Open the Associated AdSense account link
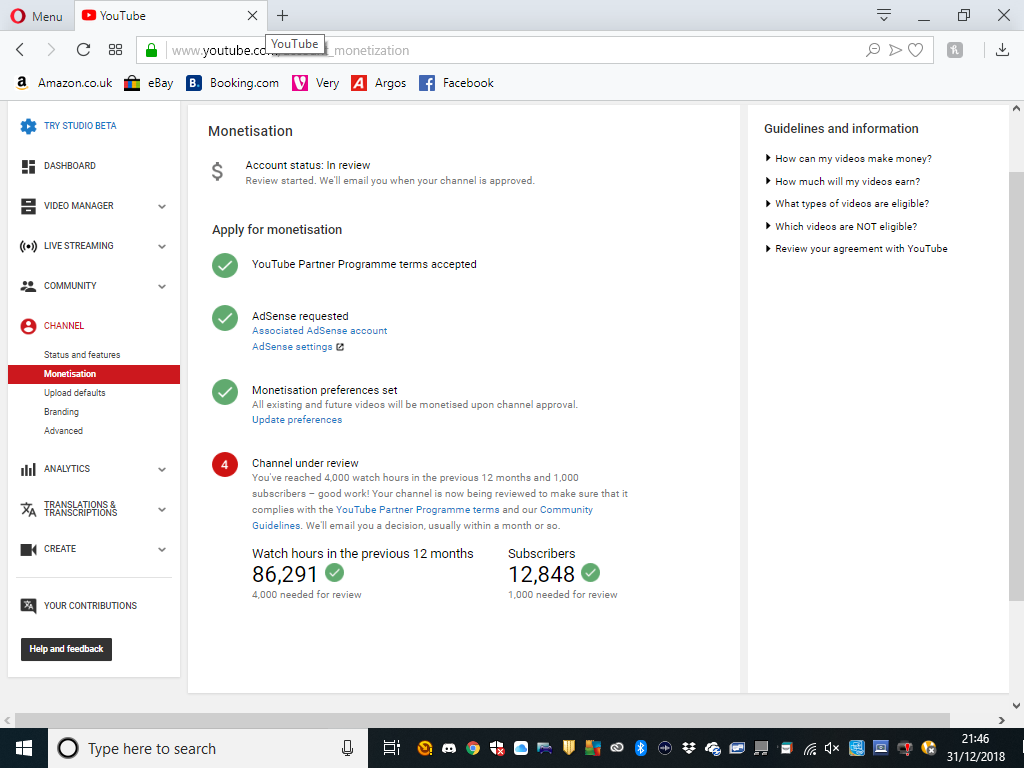 tap(319, 331)
